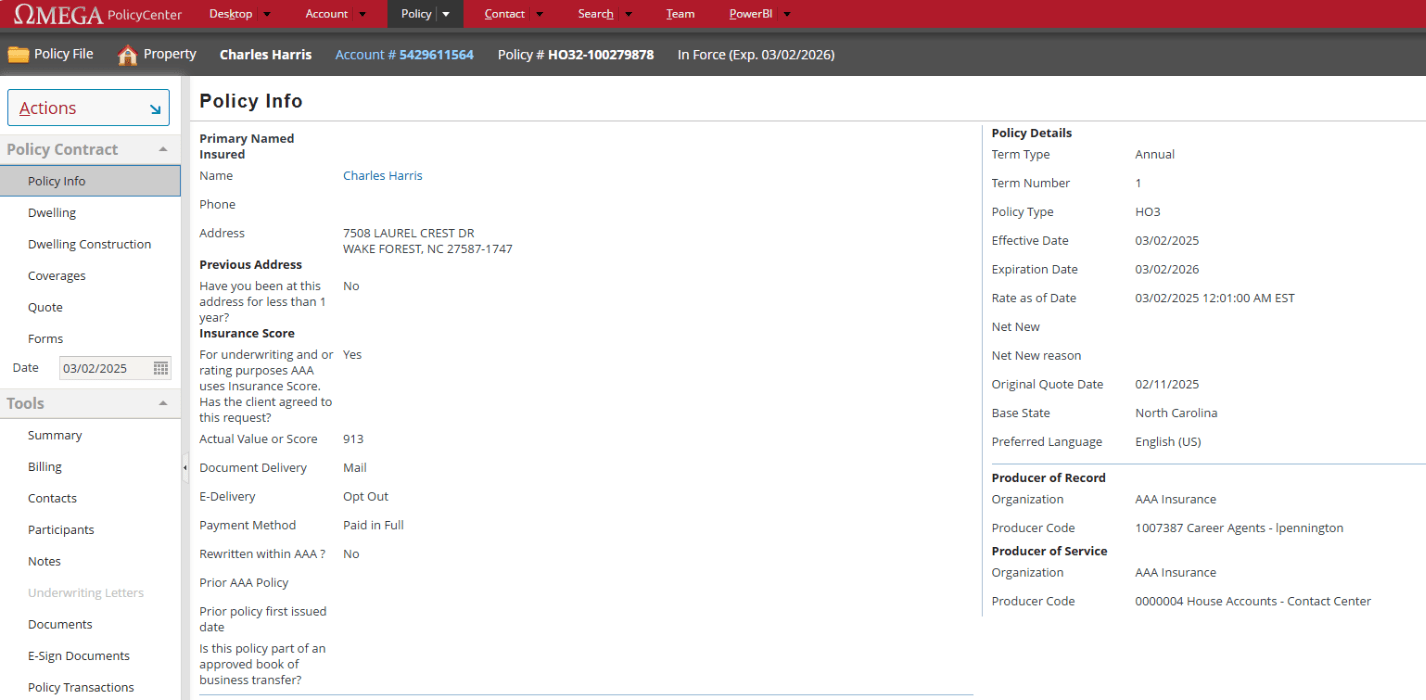Collapse the Tools section

click(x=163, y=403)
